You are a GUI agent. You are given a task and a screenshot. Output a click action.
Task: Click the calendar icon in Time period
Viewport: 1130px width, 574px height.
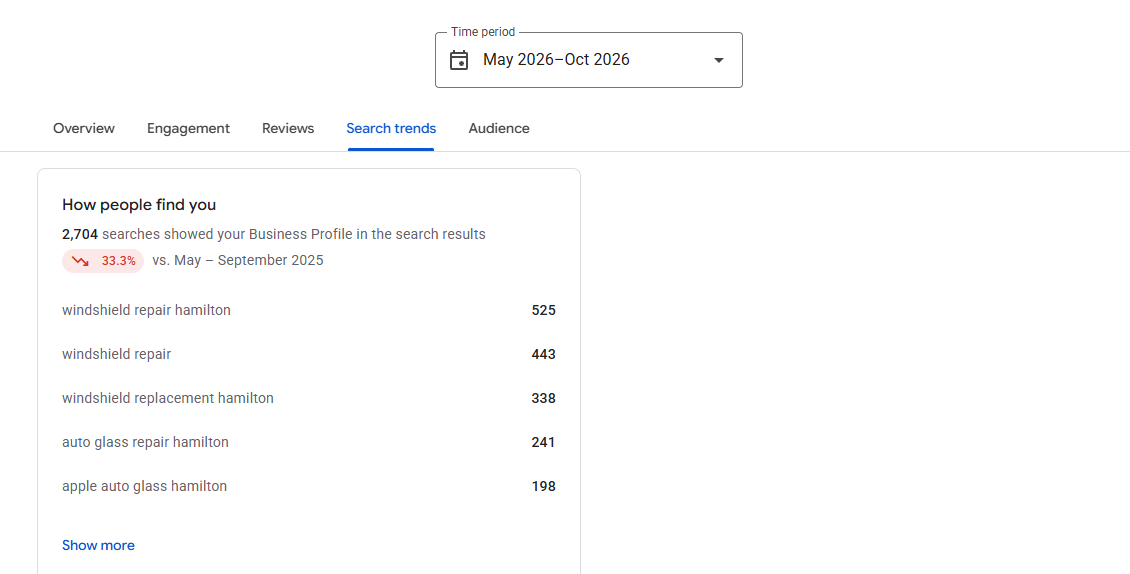click(459, 60)
